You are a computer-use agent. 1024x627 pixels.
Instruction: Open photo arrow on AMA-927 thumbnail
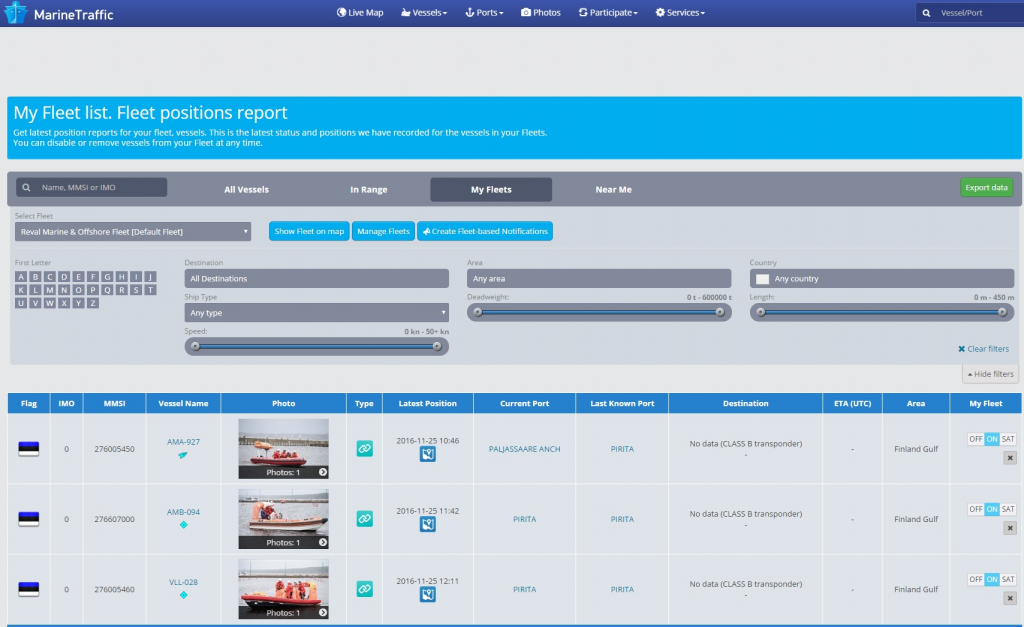tap(323, 472)
